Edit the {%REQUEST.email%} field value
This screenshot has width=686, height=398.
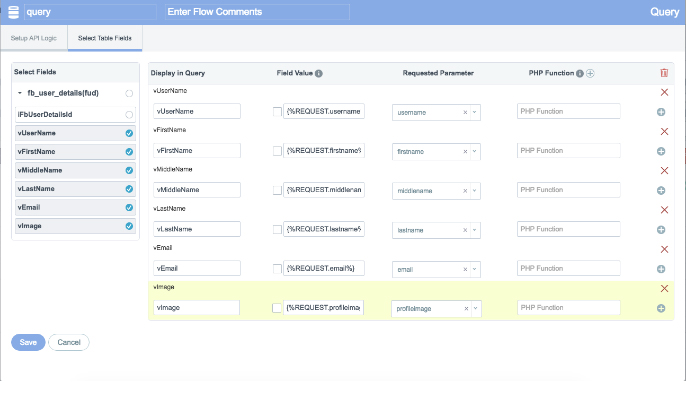click(324, 268)
